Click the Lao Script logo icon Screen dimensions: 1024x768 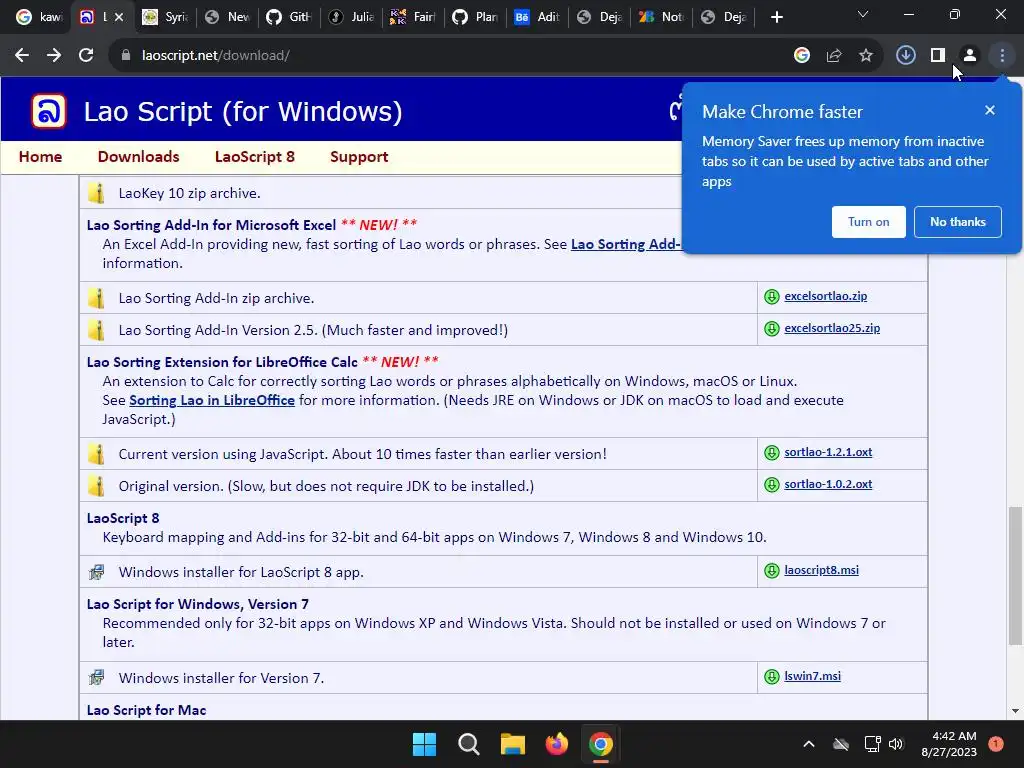coord(49,111)
